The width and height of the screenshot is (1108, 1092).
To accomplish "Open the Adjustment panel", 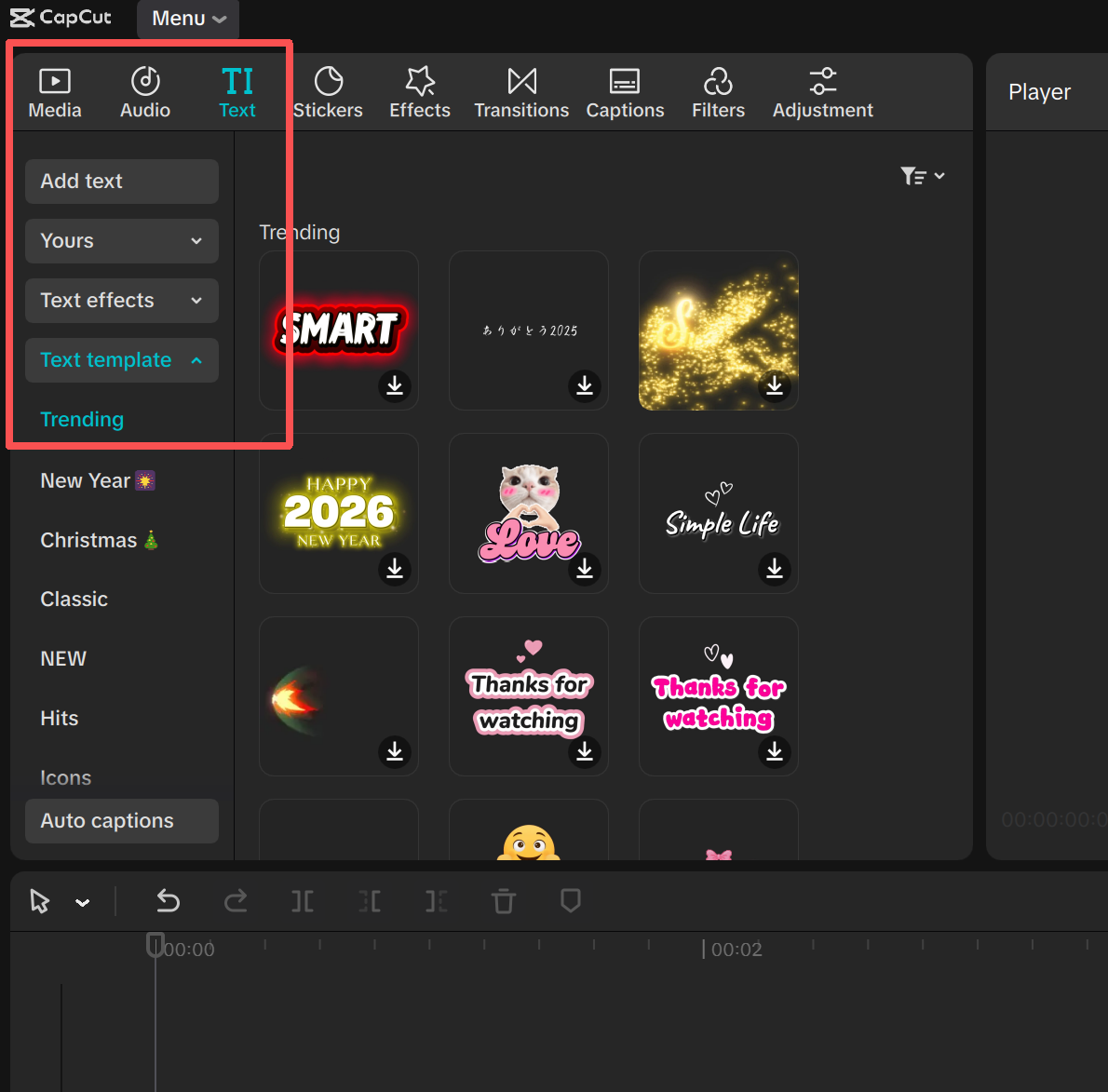I will tap(822, 90).
